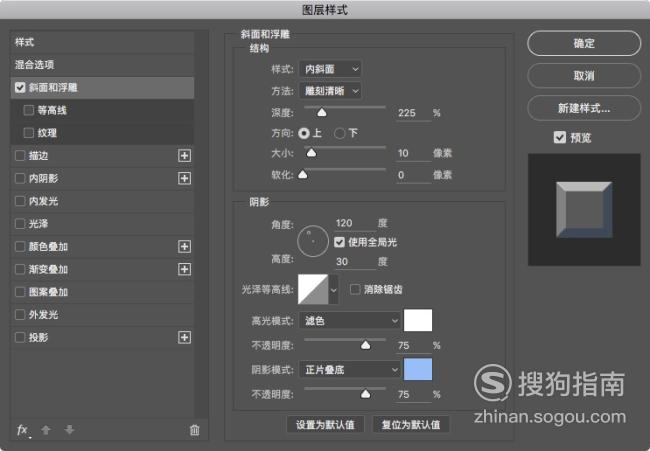Image resolution: width=650 pixels, height=451 pixels.
Task: Click the plus icon next to 颜色叠加
Action: [x=184, y=247]
